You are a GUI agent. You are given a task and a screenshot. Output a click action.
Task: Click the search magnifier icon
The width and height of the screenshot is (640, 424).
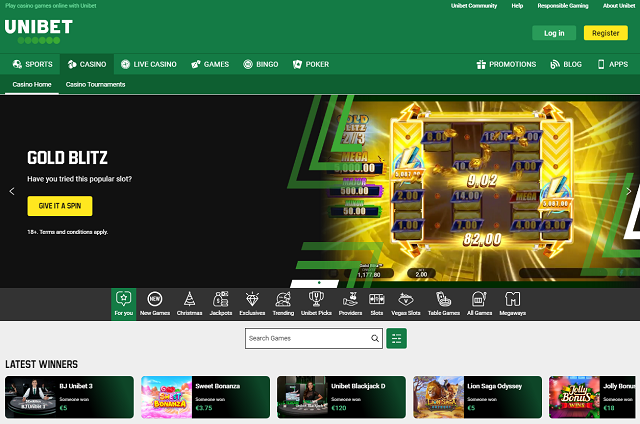coord(375,338)
